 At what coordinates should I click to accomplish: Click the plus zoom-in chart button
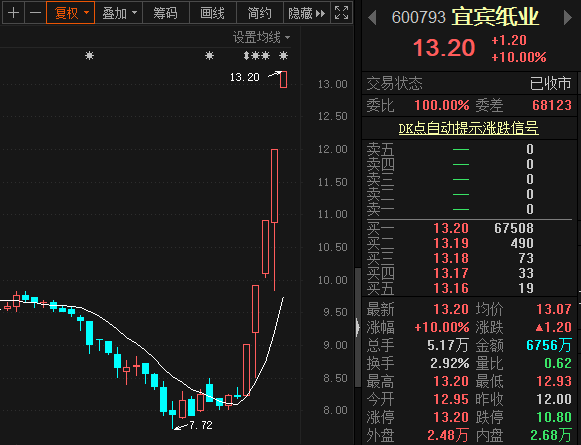(13, 13)
